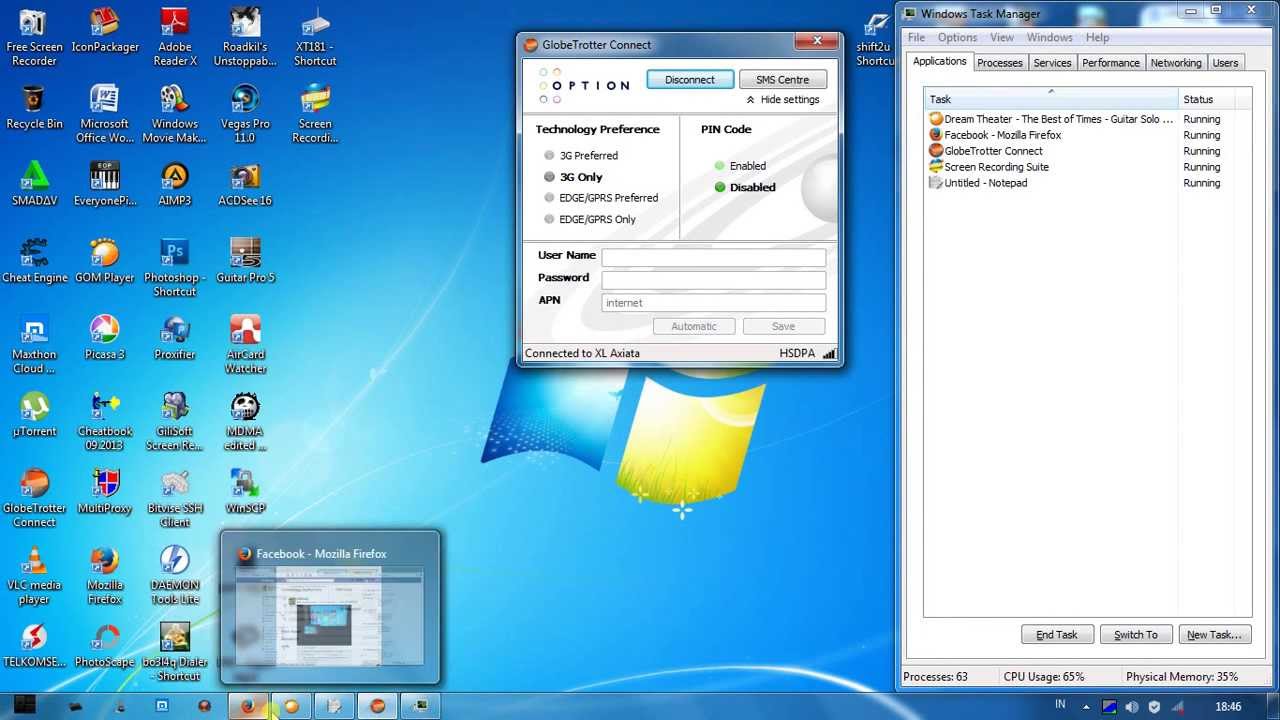Click the User Name field
The image size is (1280, 720).
(714, 257)
